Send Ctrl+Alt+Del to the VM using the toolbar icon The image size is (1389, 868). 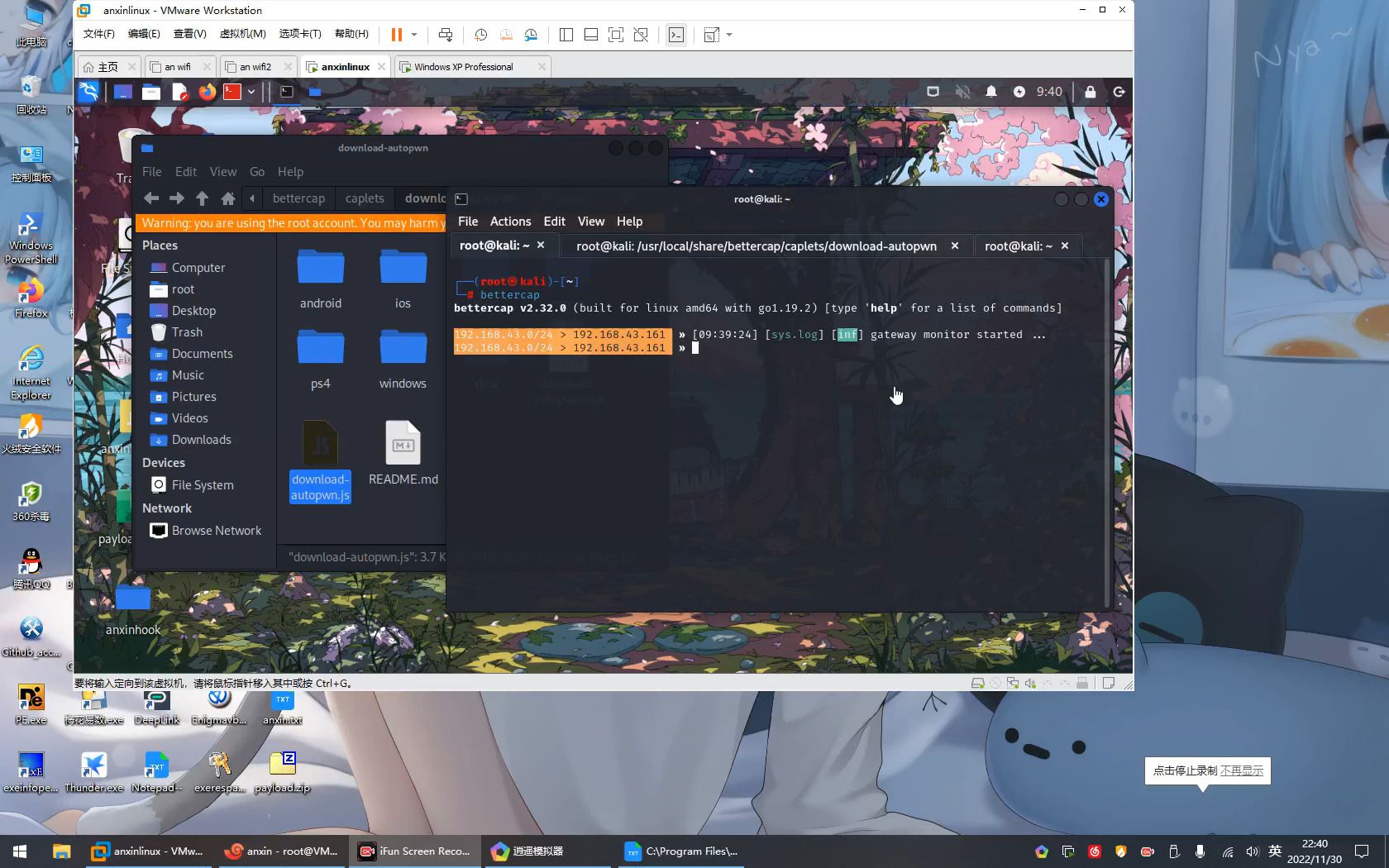[446, 35]
